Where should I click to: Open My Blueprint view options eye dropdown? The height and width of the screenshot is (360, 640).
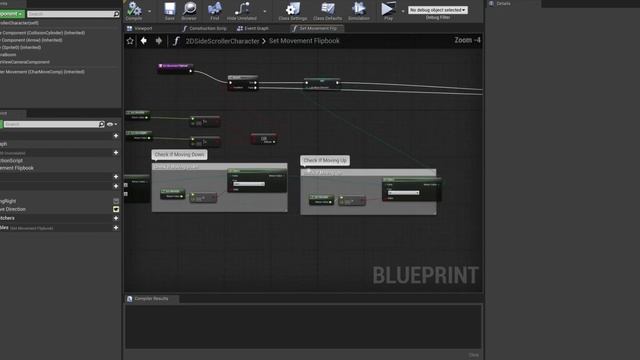coord(112,124)
